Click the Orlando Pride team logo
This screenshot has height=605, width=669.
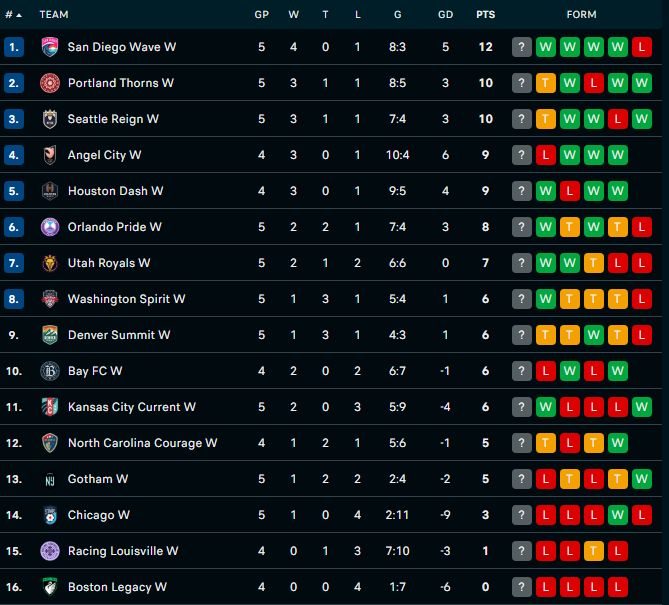click(50, 227)
